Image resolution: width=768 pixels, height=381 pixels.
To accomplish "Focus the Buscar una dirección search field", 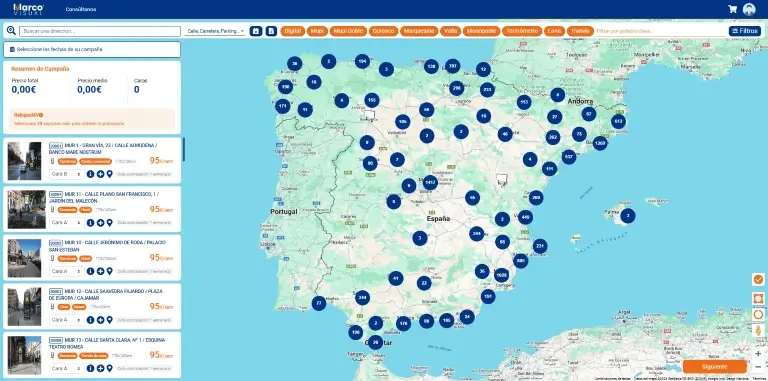I will (x=100, y=31).
